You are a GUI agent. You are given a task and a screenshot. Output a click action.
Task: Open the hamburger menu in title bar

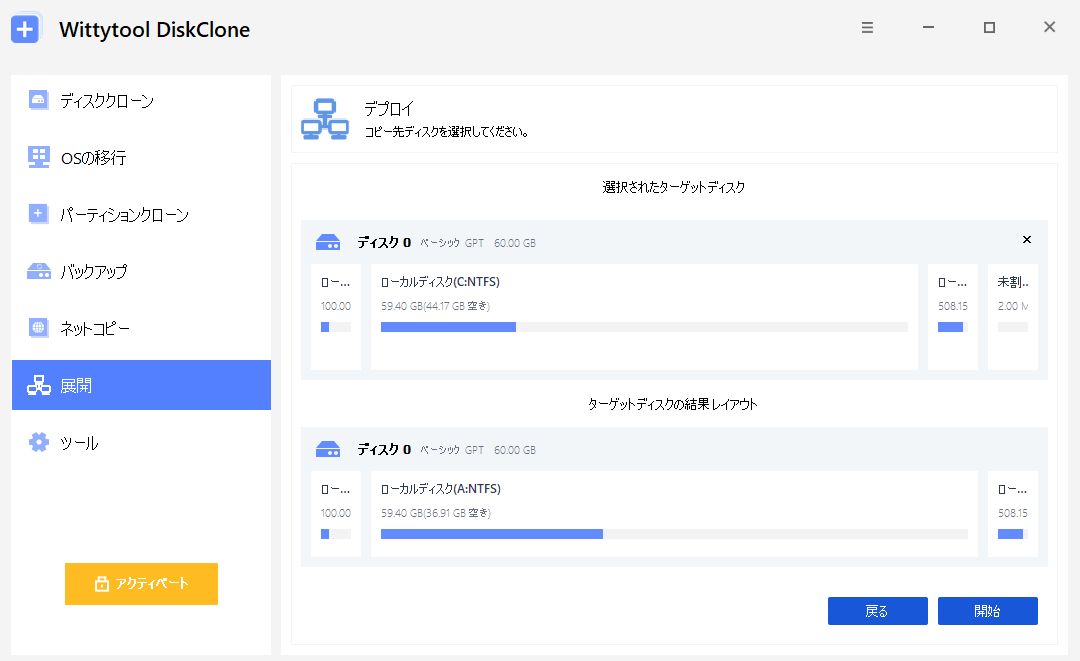tap(867, 28)
